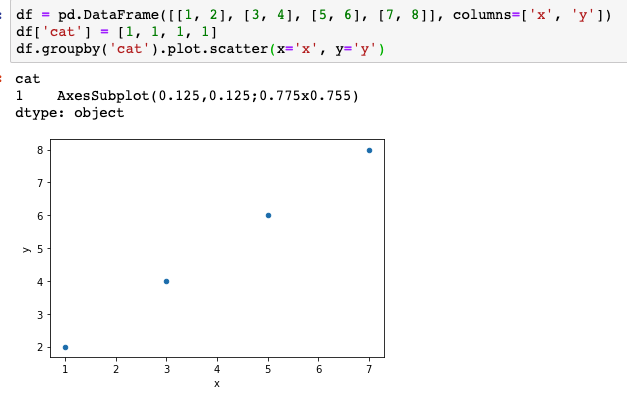Viewport: 627px width, 403px height.
Task: Select the 'cat' output header text
Action: (28, 79)
